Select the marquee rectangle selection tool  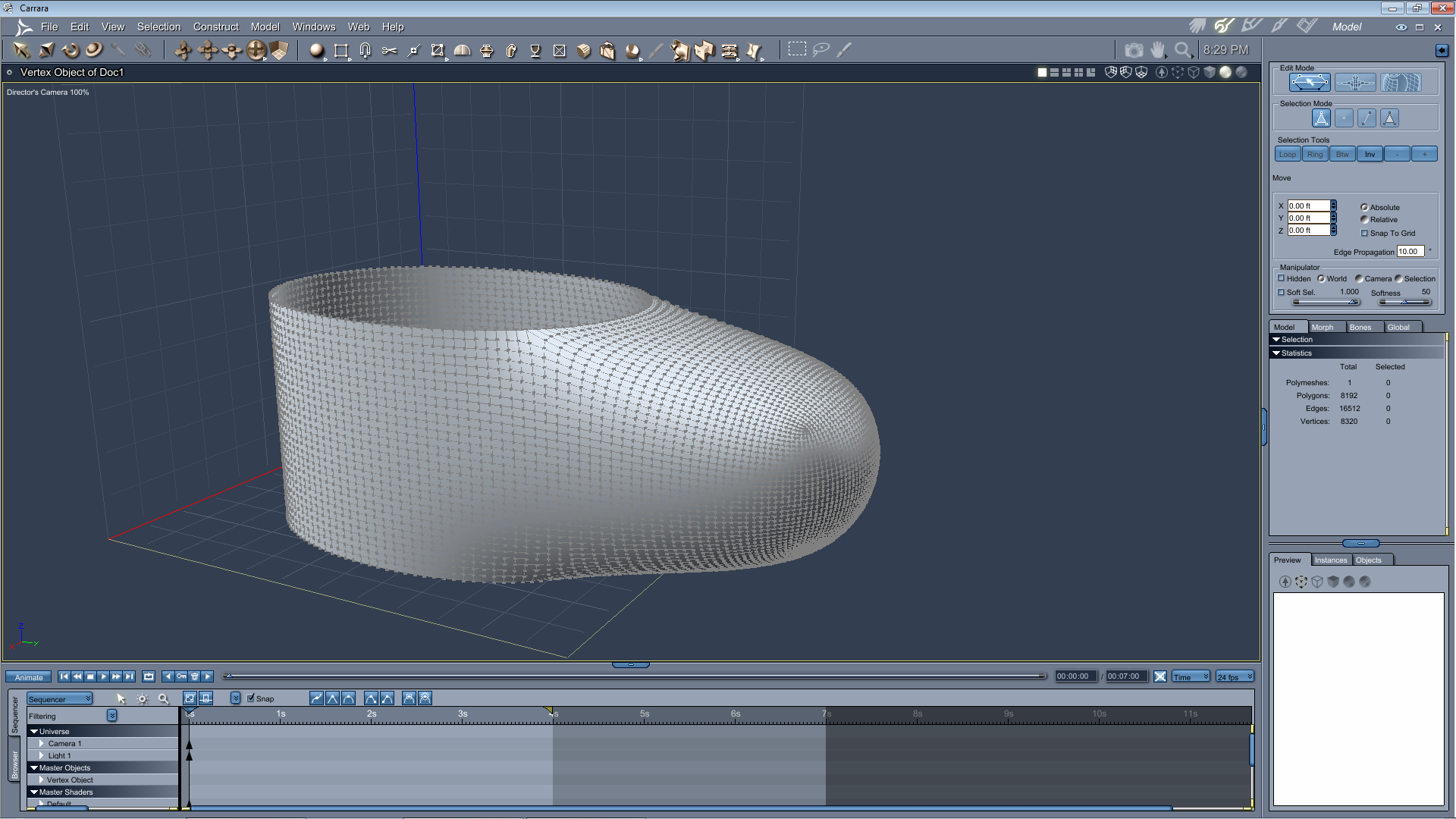point(796,49)
